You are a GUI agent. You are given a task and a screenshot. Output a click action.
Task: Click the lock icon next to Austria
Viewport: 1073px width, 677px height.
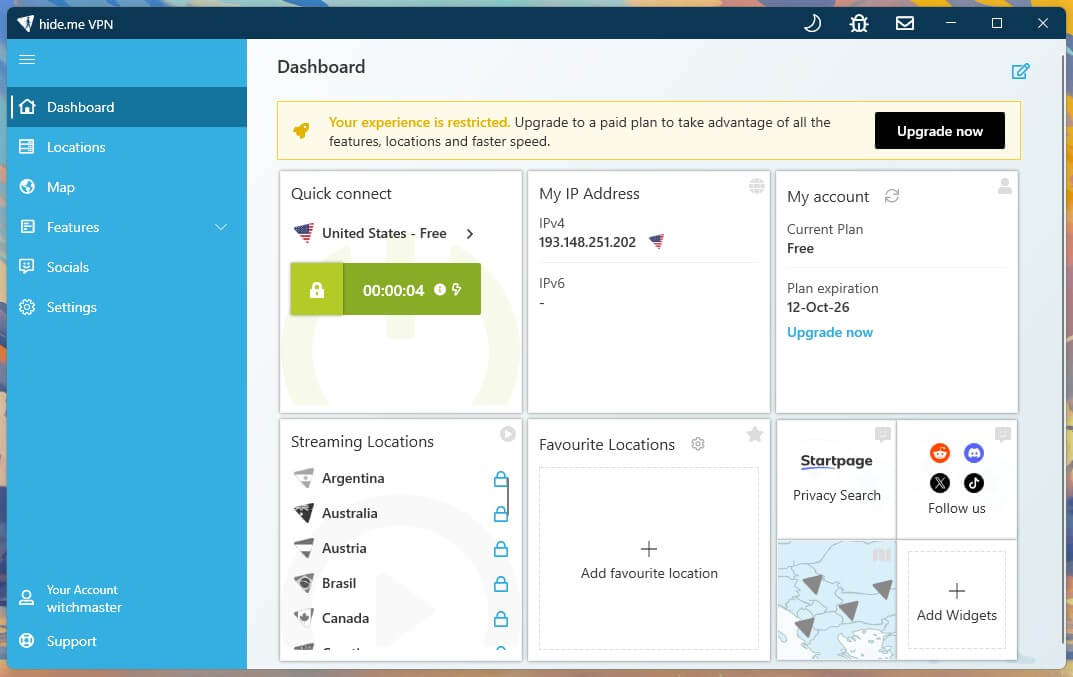pyautogui.click(x=501, y=549)
